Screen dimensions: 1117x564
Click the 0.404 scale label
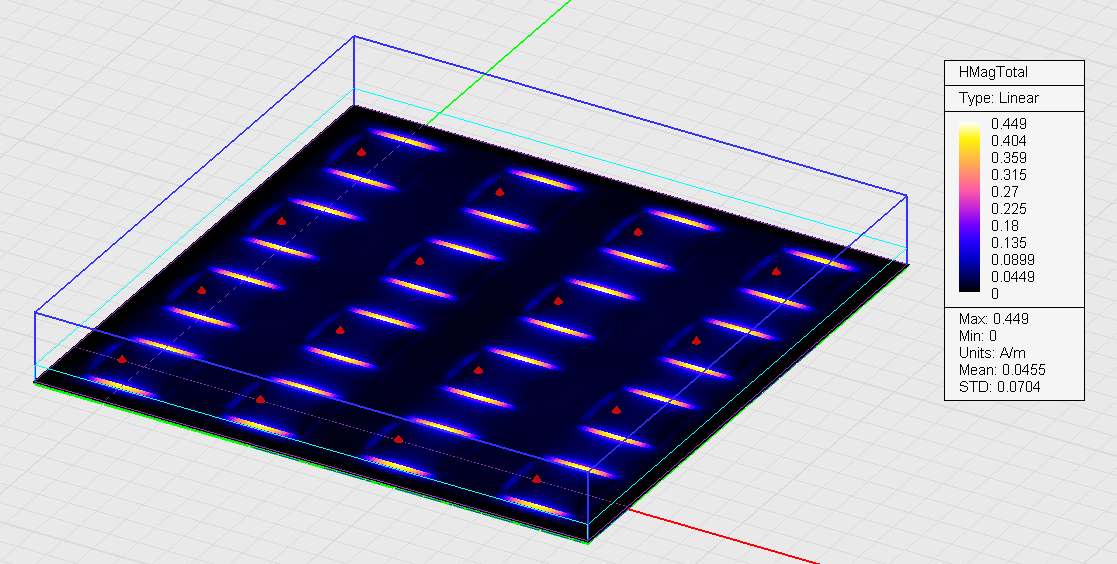[1009, 141]
